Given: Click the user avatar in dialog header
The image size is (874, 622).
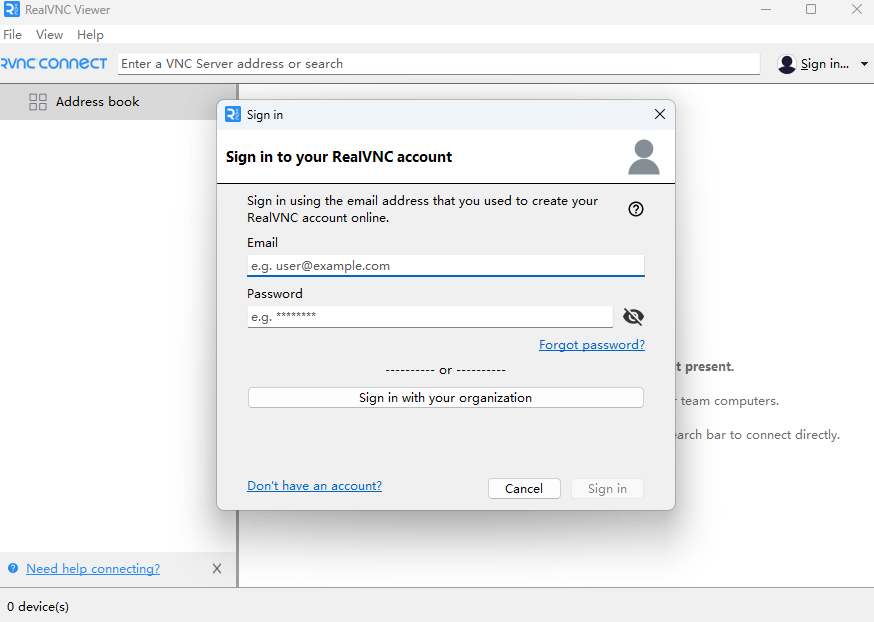Looking at the screenshot, I should [x=644, y=157].
